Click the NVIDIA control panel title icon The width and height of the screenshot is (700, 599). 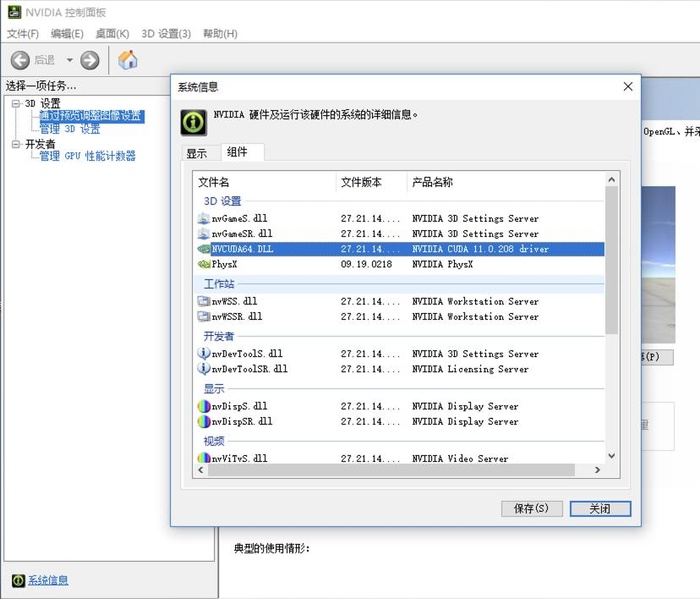14,12
